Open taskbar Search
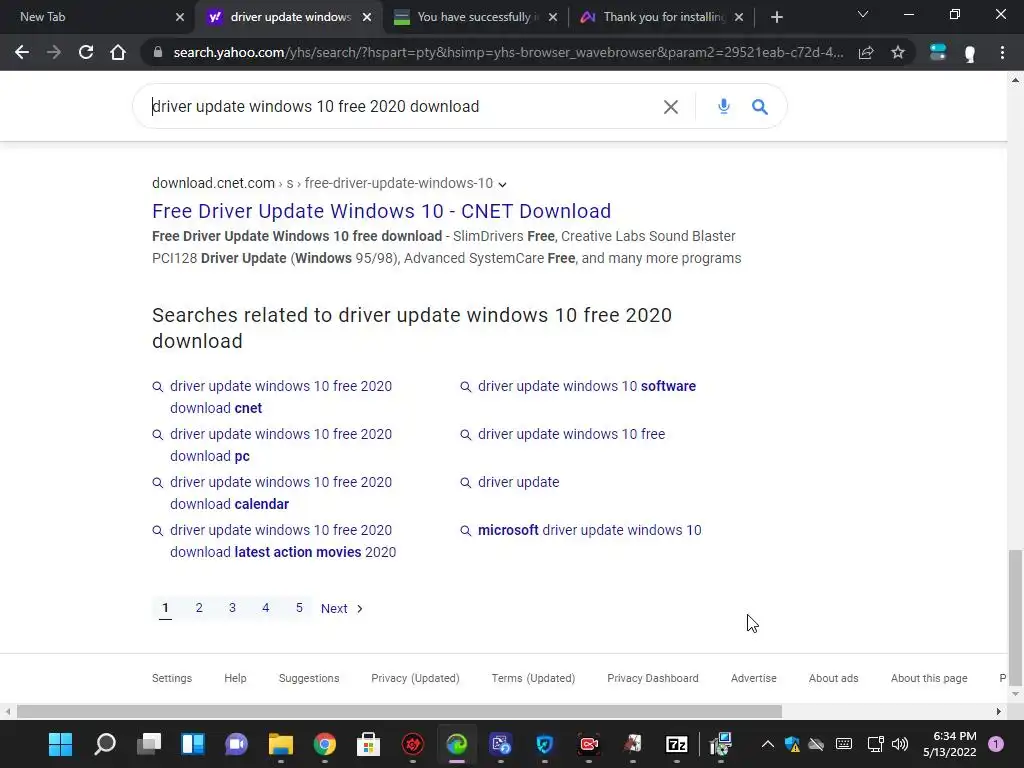Viewport: 1024px width, 768px height. pyautogui.click(x=104, y=744)
